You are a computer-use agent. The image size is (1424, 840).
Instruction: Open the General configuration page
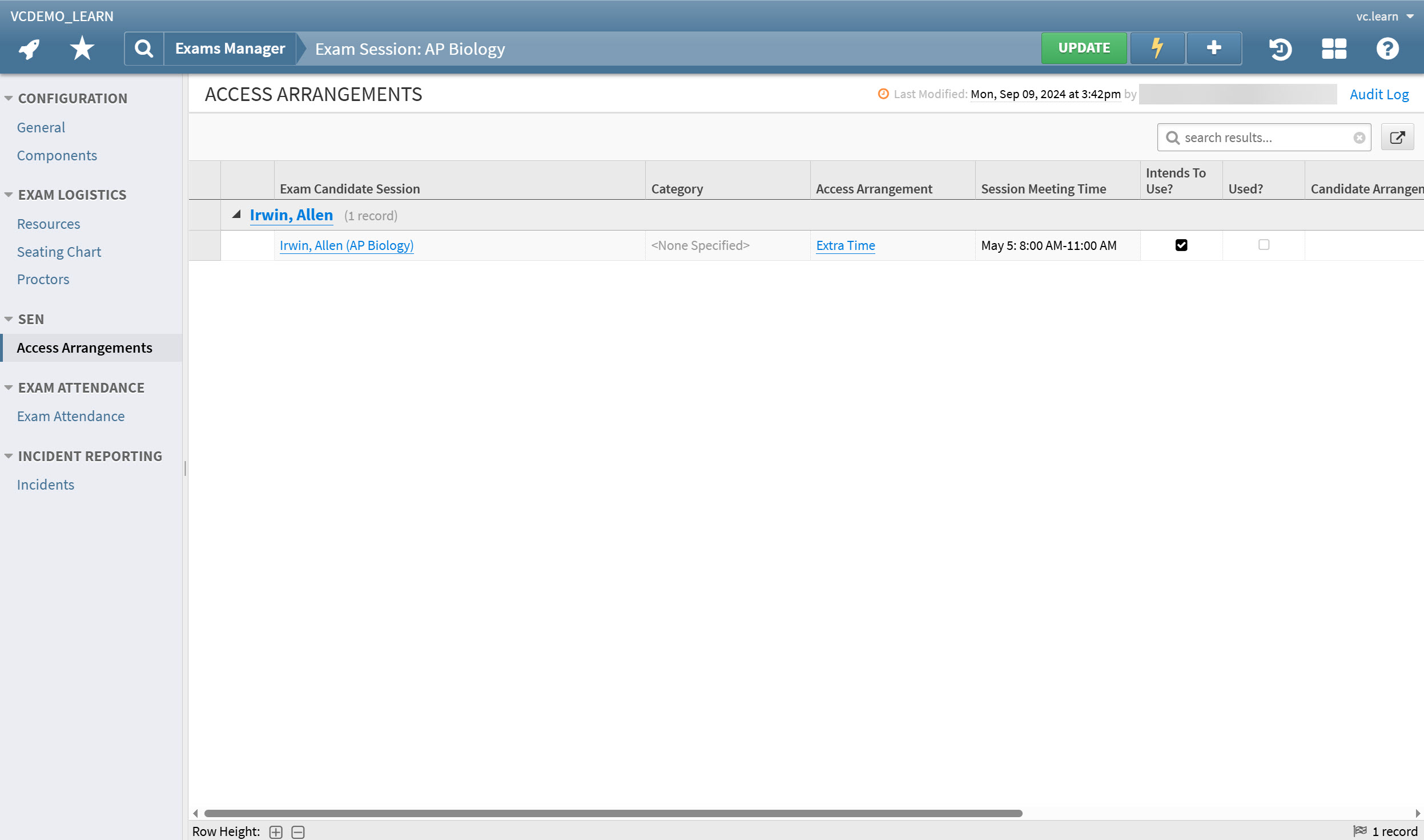tap(41, 127)
